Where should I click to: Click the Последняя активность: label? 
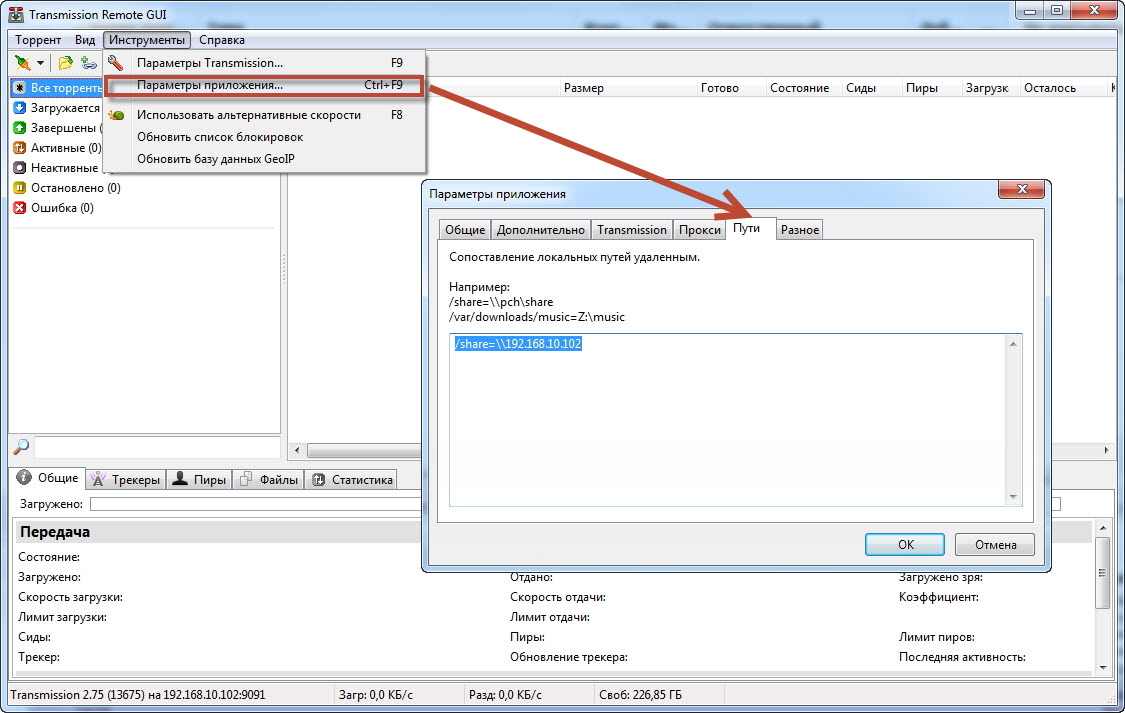(x=962, y=657)
